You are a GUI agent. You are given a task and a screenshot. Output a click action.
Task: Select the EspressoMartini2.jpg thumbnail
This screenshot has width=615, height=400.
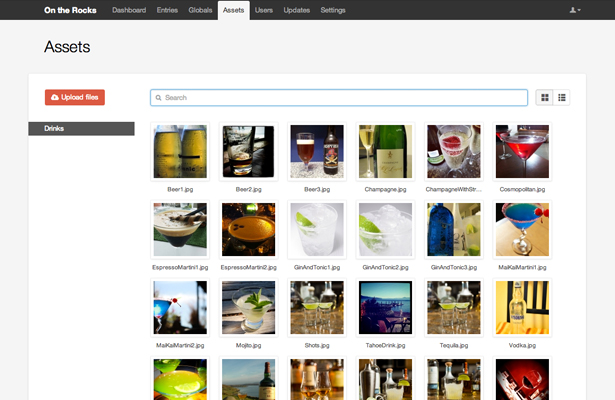(249, 229)
